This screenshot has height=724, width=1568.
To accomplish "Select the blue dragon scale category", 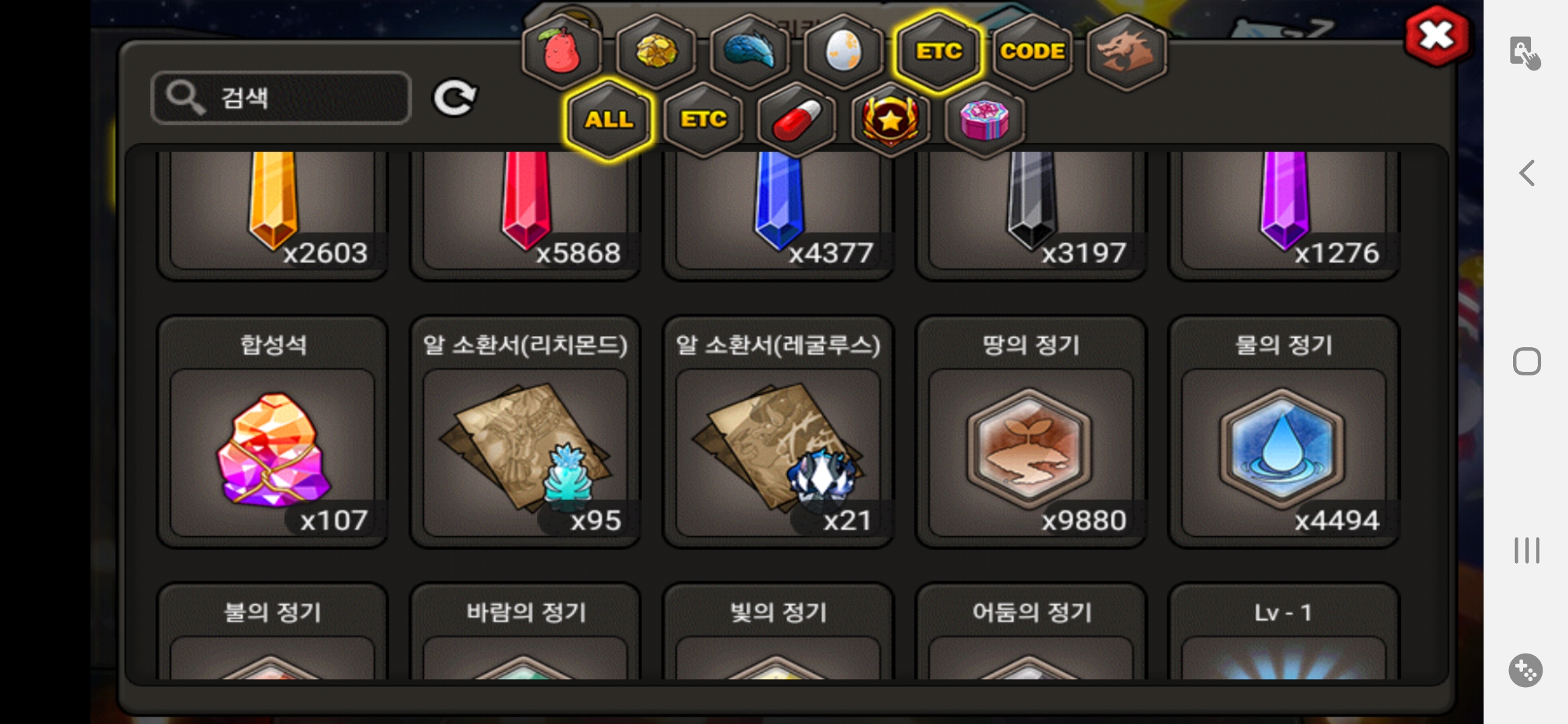I will [750, 51].
